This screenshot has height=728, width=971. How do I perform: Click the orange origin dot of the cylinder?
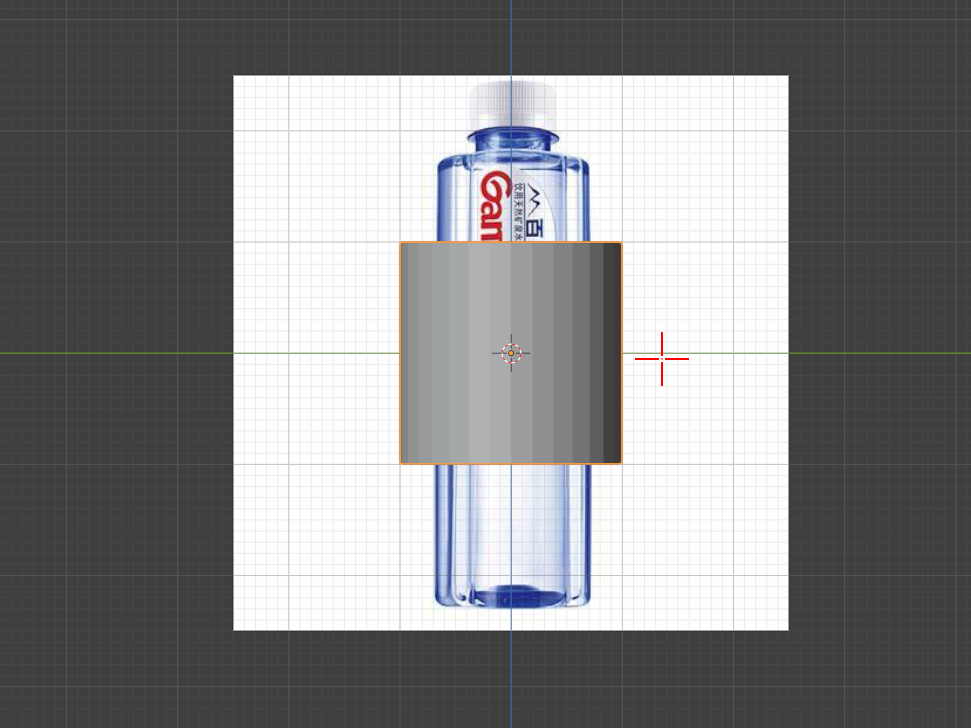(x=511, y=353)
